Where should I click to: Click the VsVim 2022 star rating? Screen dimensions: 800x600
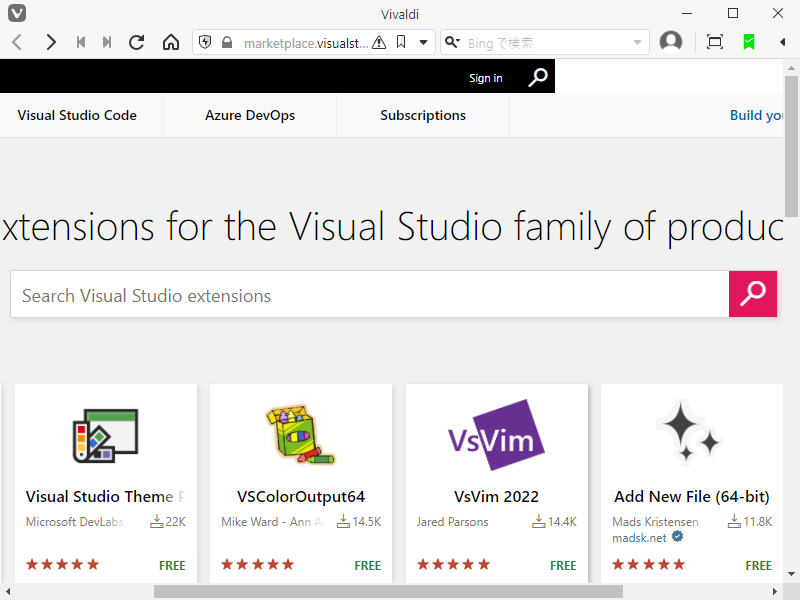tap(454, 564)
